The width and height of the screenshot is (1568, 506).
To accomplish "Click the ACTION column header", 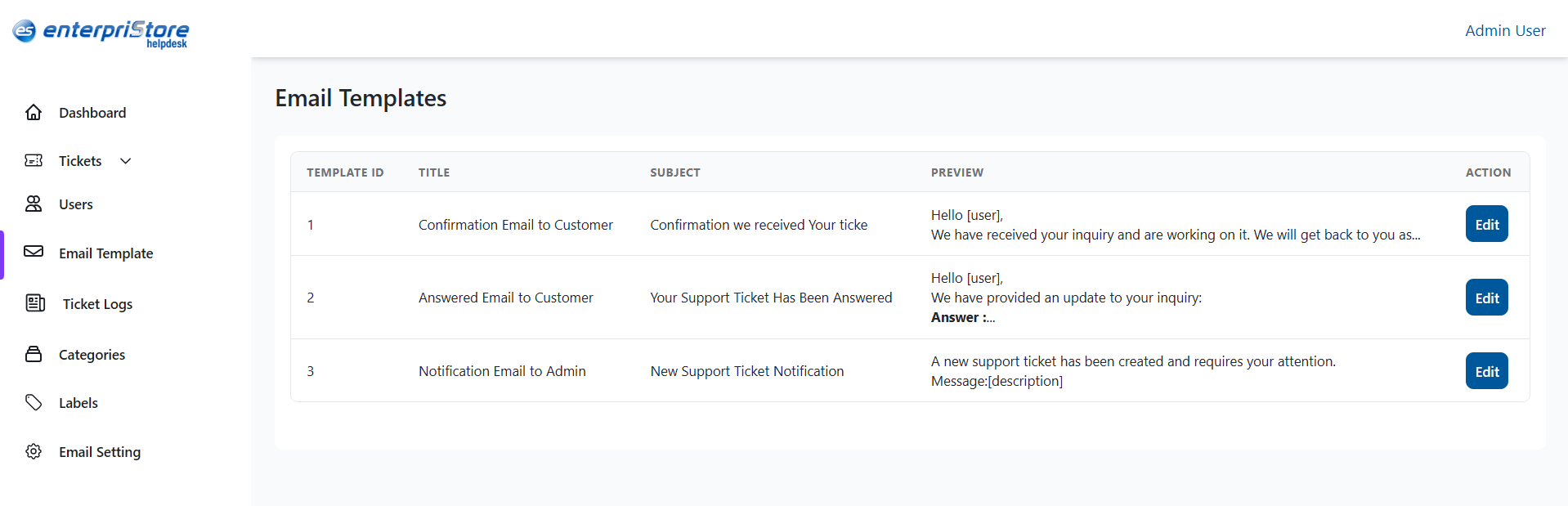I will click(1488, 172).
